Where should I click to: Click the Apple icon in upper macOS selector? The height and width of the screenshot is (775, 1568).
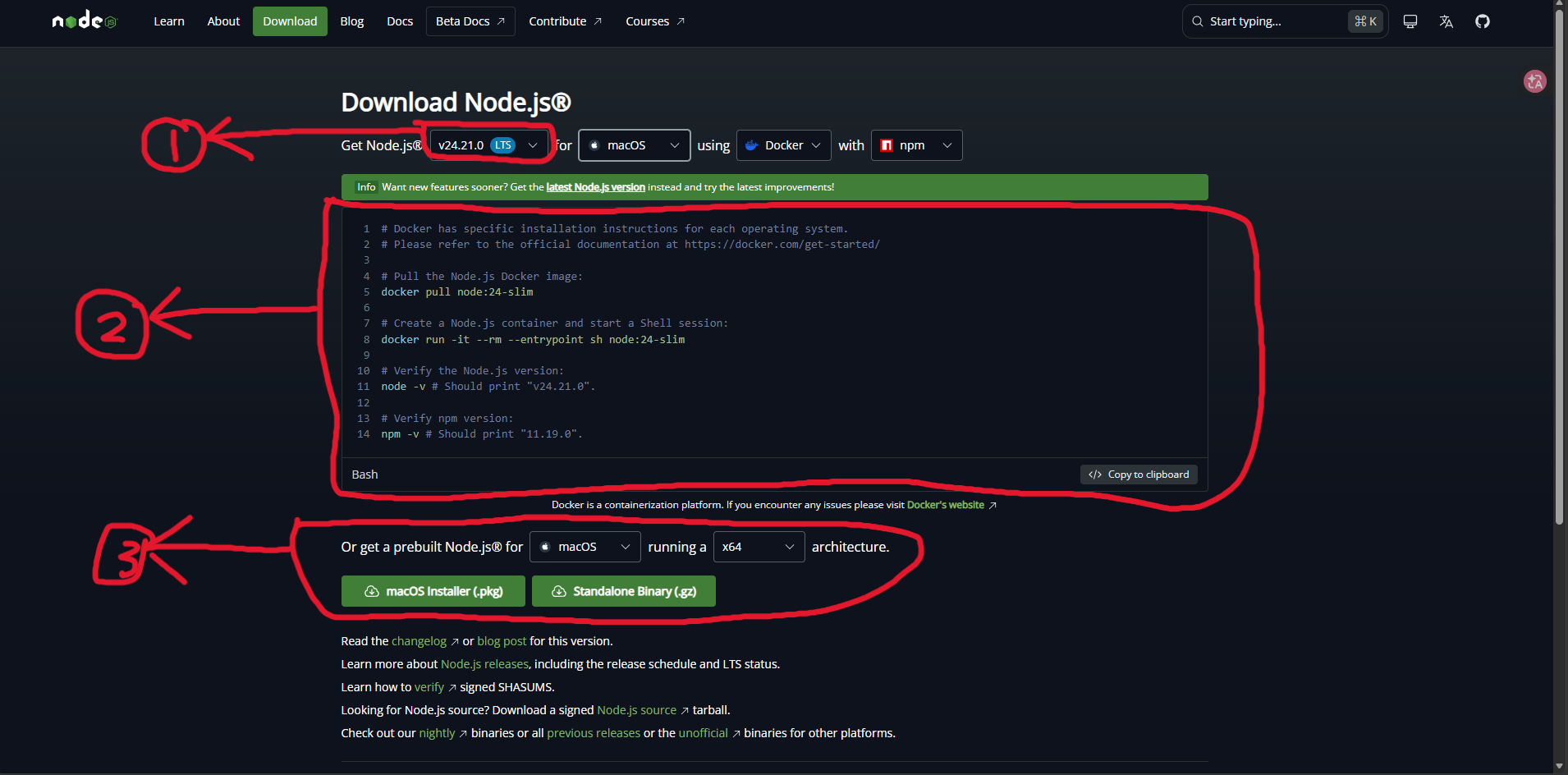[594, 145]
